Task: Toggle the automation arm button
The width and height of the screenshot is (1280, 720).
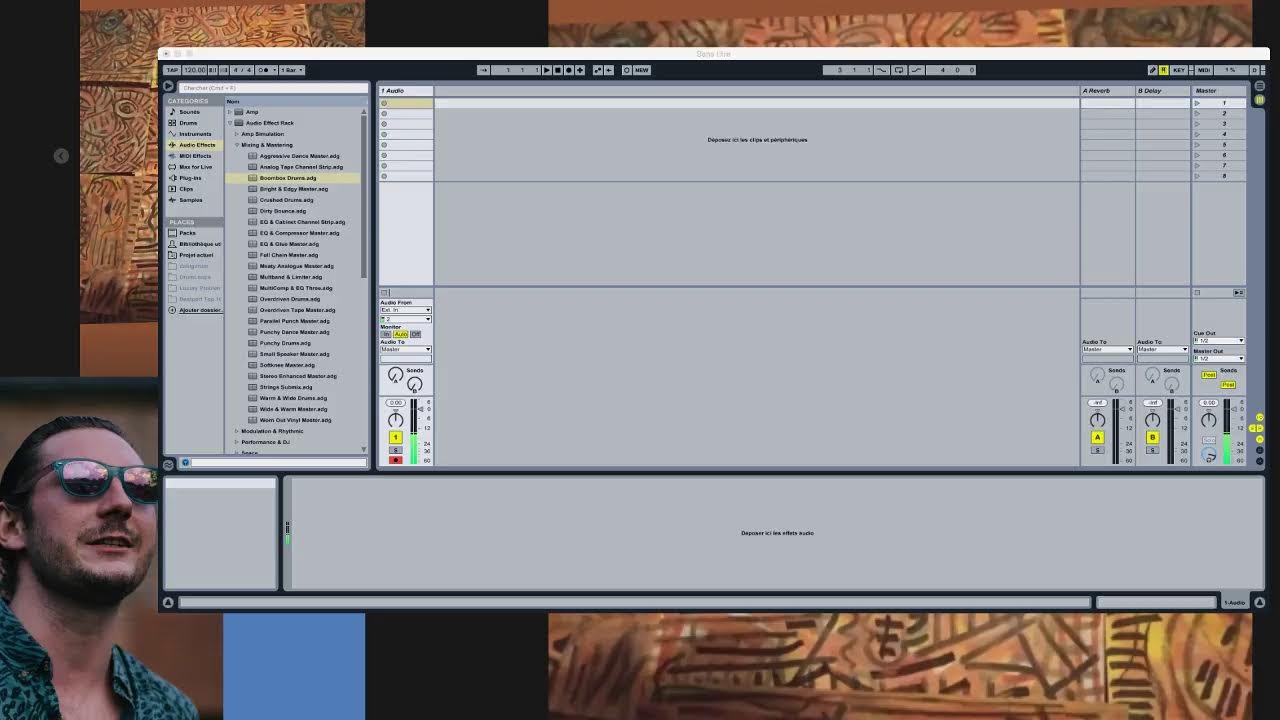Action: click(597, 70)
